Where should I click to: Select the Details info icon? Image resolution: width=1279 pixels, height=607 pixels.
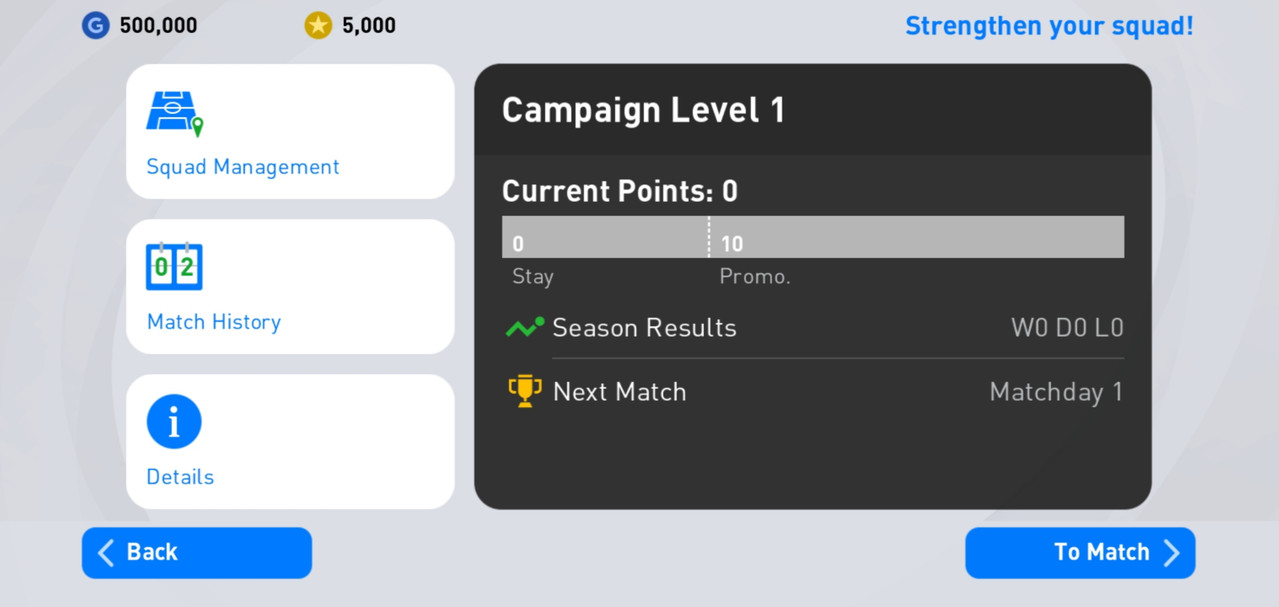(174, 421)
